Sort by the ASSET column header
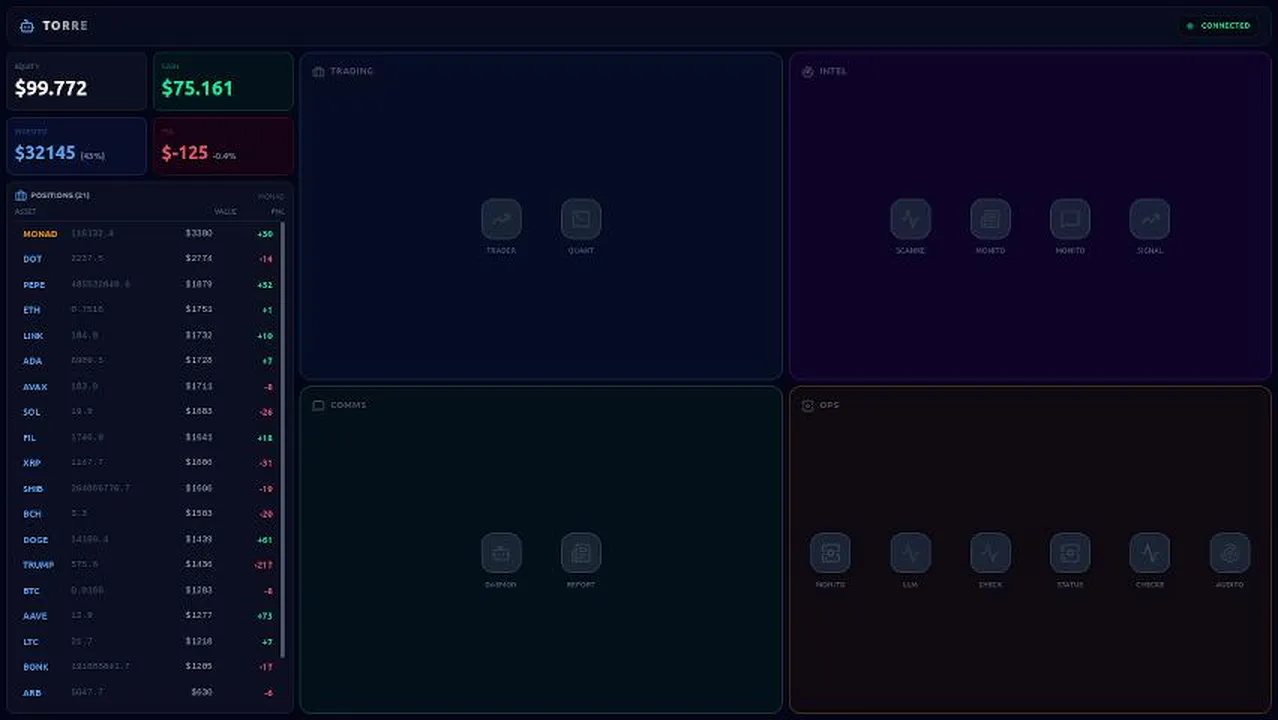Viewport: 1278px width, 720px height. tap(25, 211)
